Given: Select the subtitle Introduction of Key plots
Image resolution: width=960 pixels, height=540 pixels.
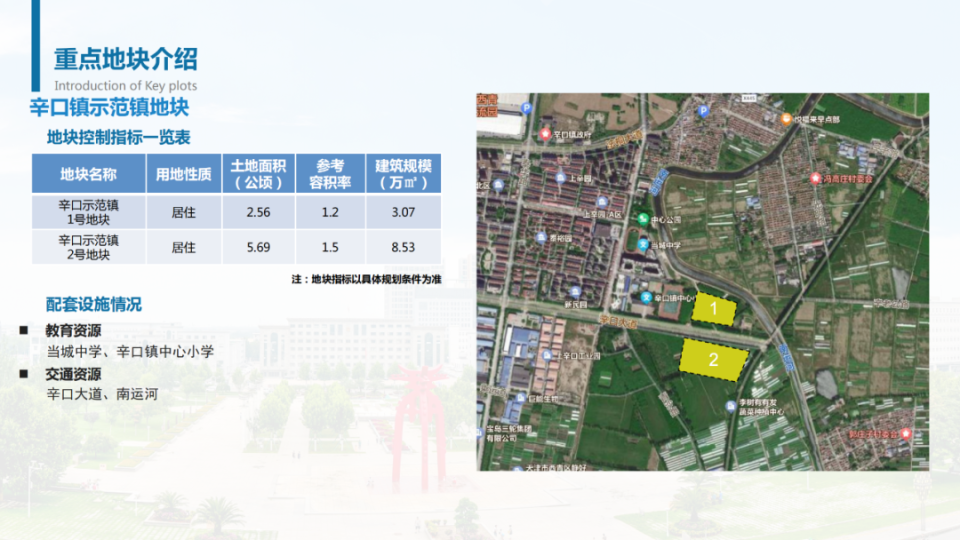Looking at the screenshot, I should click(x=126, y=86).
